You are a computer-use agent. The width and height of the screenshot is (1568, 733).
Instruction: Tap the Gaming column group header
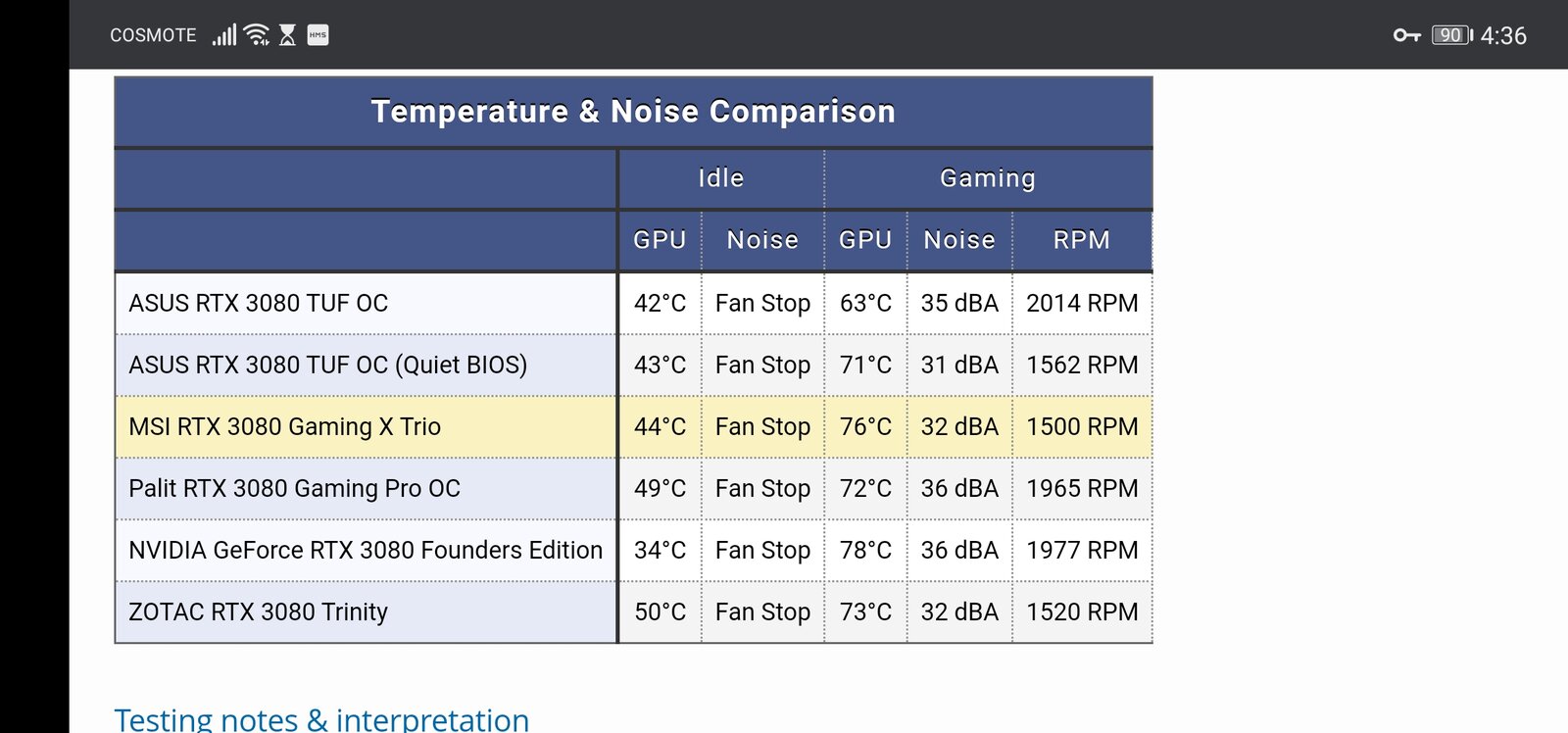tap(988, 178)
